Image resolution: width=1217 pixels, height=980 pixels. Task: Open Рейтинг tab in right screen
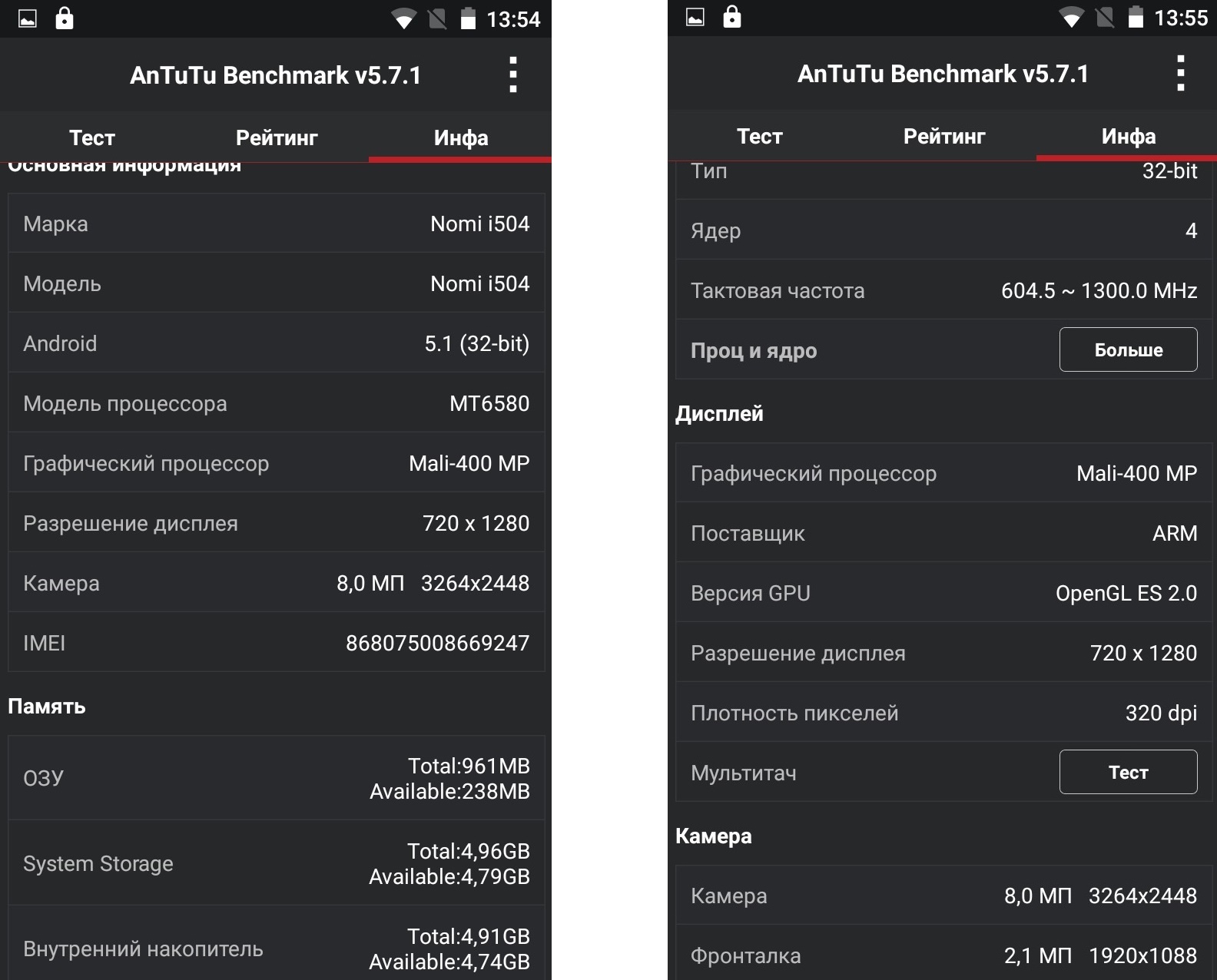(x=944, y=136)
